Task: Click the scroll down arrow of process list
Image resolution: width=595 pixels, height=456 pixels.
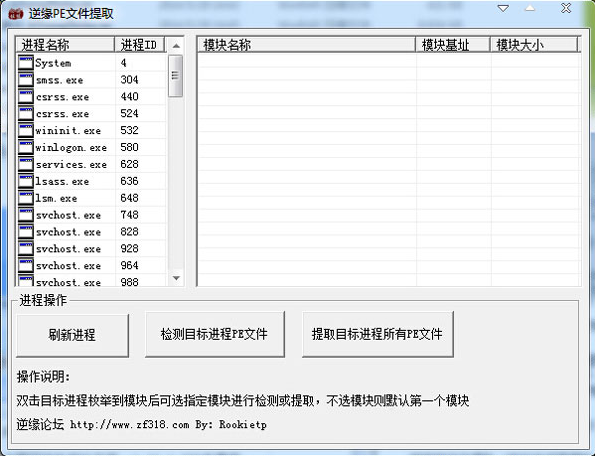Action: click(x=176, y=278)
